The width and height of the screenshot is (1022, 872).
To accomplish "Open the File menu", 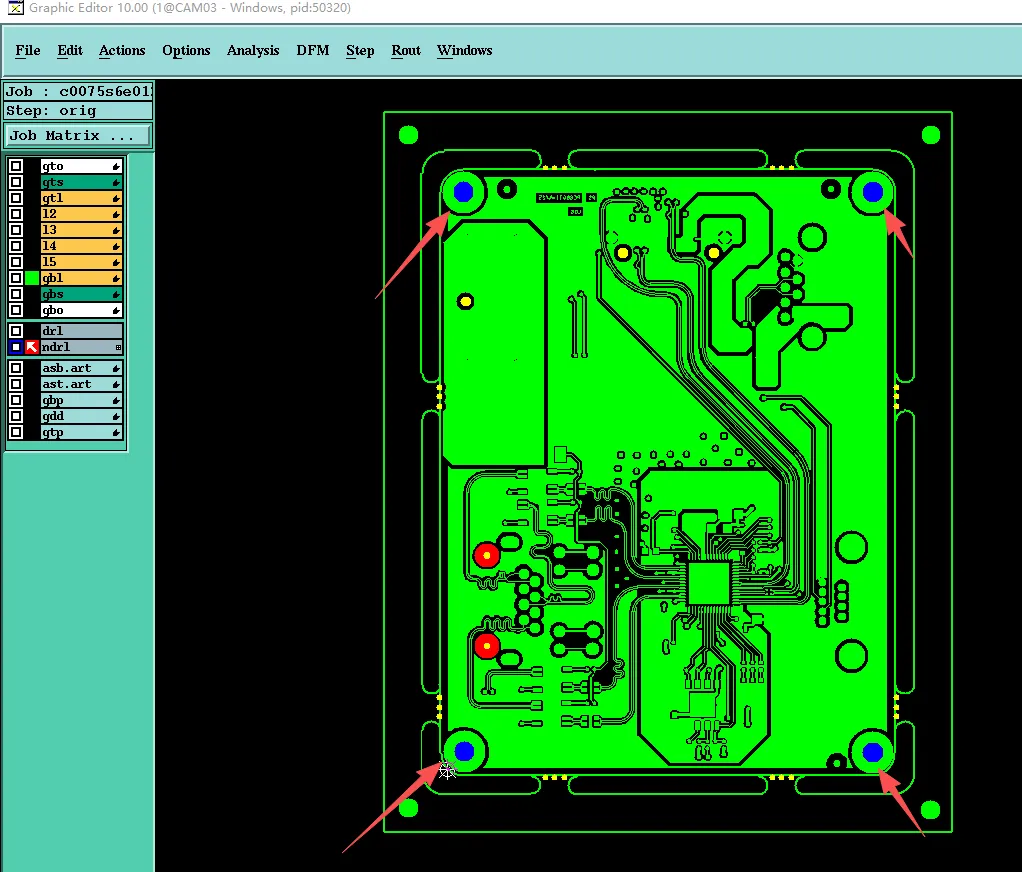I will [28, 50].
